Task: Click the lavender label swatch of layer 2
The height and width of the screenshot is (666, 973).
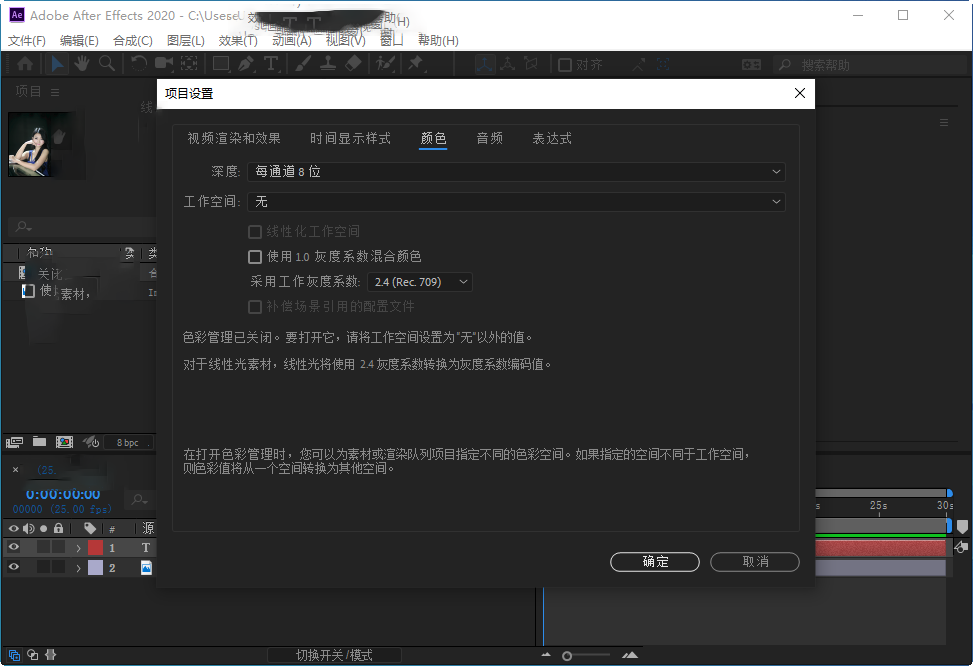Action: tap(95, 567)
